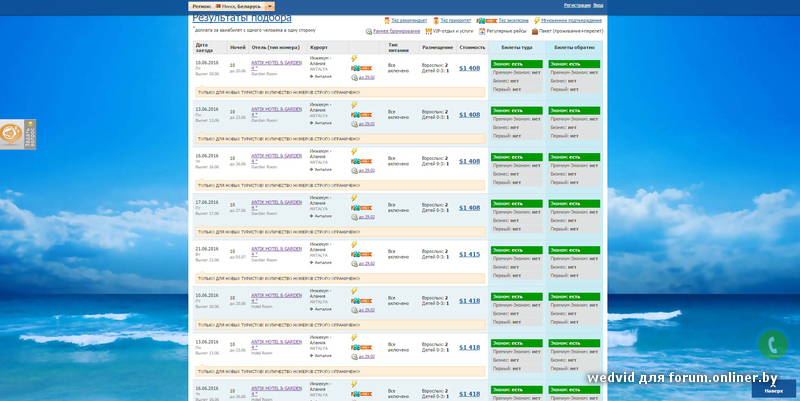Click the Дата заезда column header
The image size is (800, 401).
pos(203,47)
